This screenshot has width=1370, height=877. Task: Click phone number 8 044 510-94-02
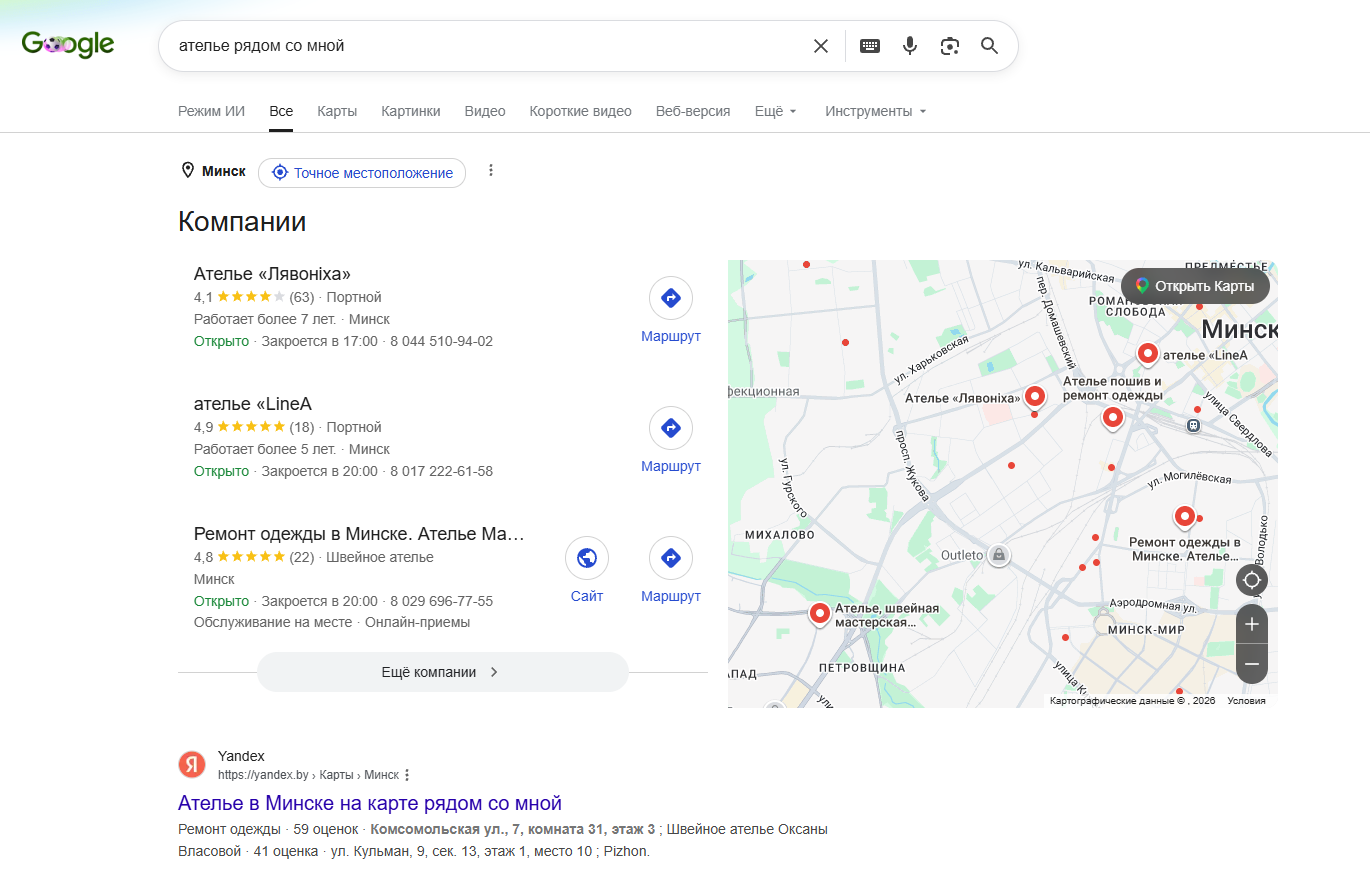(441, 341)
